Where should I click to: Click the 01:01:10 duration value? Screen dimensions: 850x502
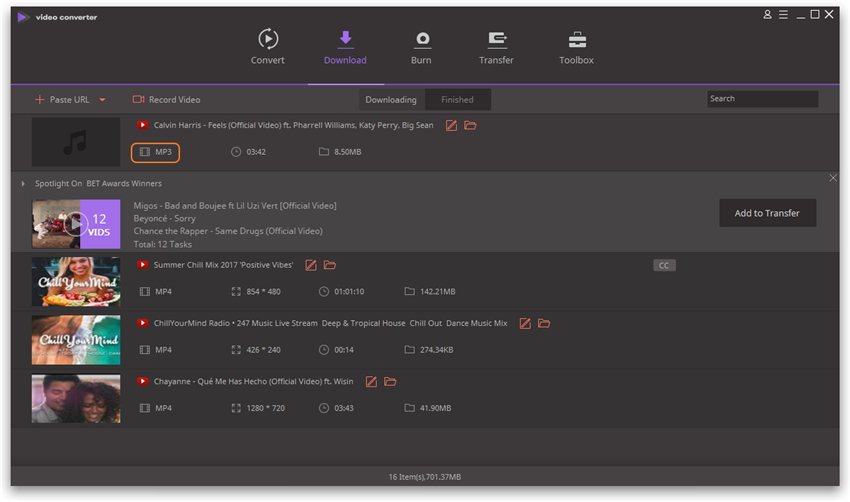pos(349,292)
